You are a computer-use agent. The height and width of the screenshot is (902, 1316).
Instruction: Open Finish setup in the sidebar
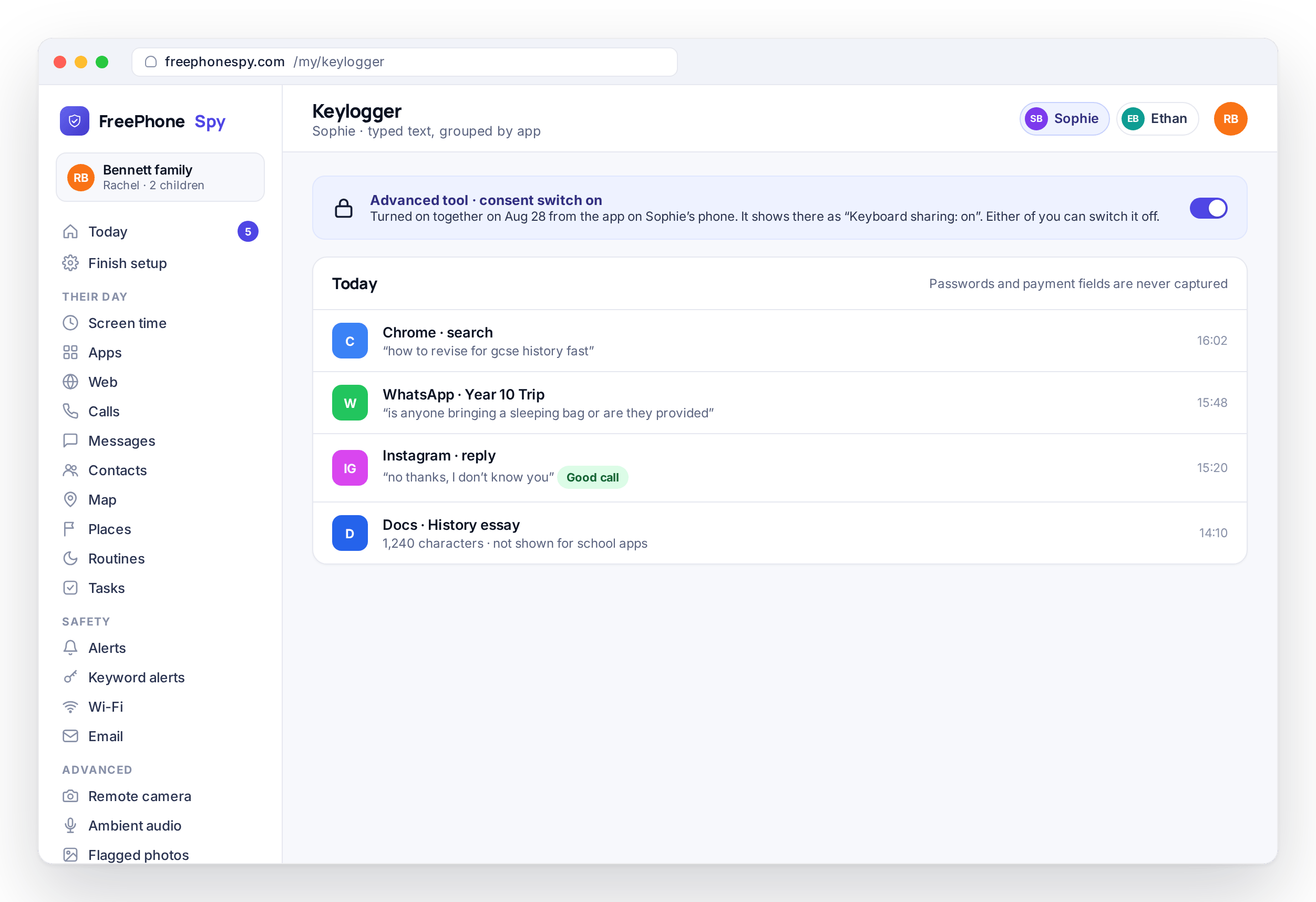tap(160, 263)
